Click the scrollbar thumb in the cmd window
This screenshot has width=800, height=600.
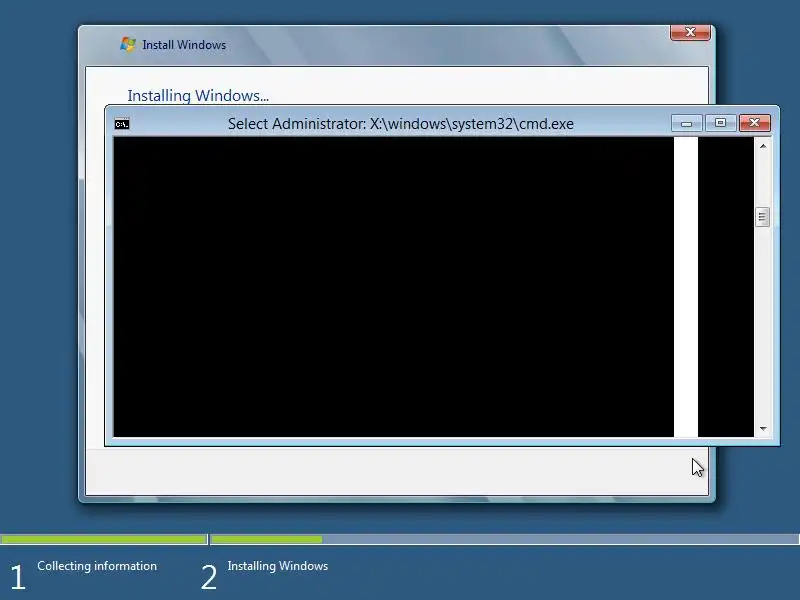pos(762,217)
